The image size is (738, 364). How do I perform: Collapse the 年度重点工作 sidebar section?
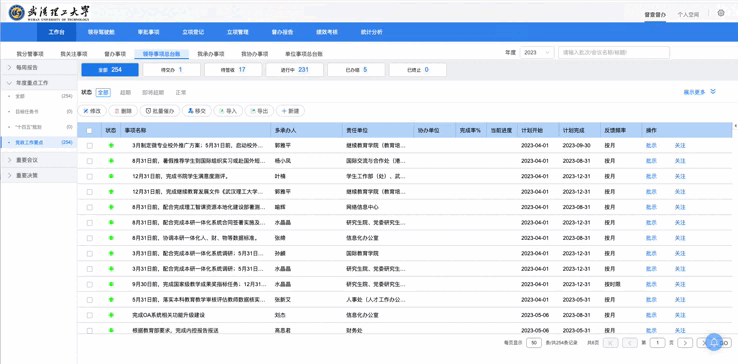(x=39, y=83)
